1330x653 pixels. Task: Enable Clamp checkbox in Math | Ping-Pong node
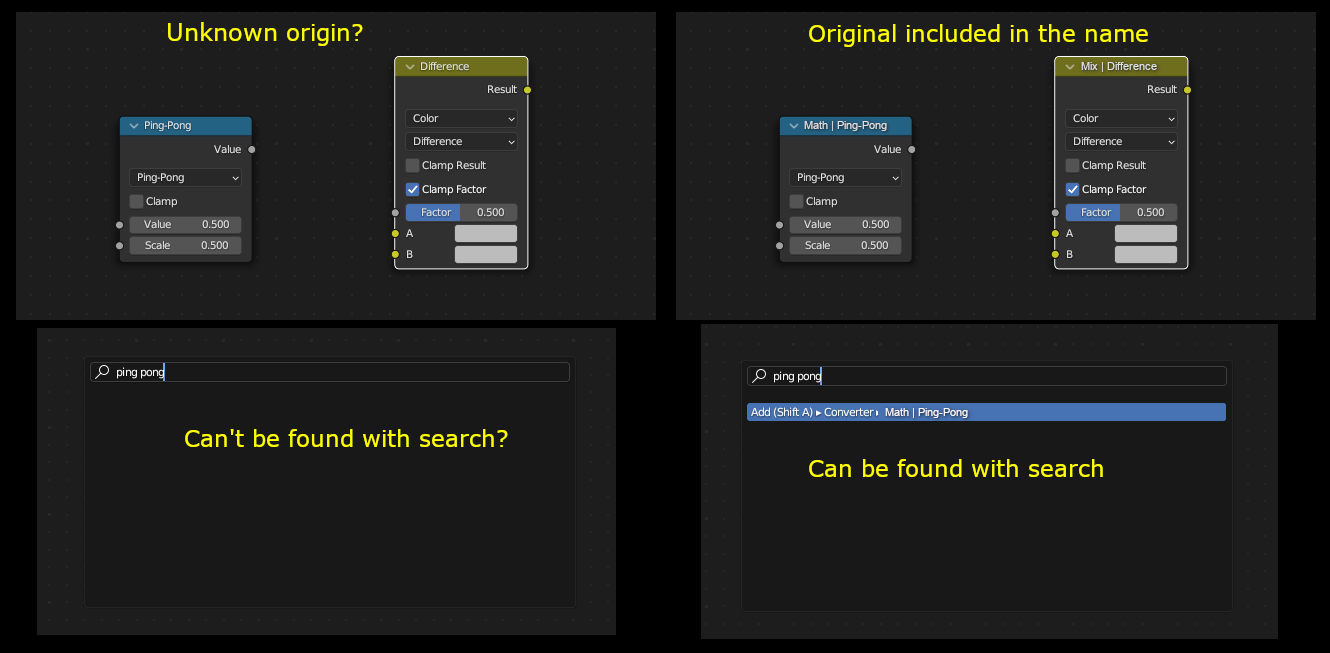(796, 201)
